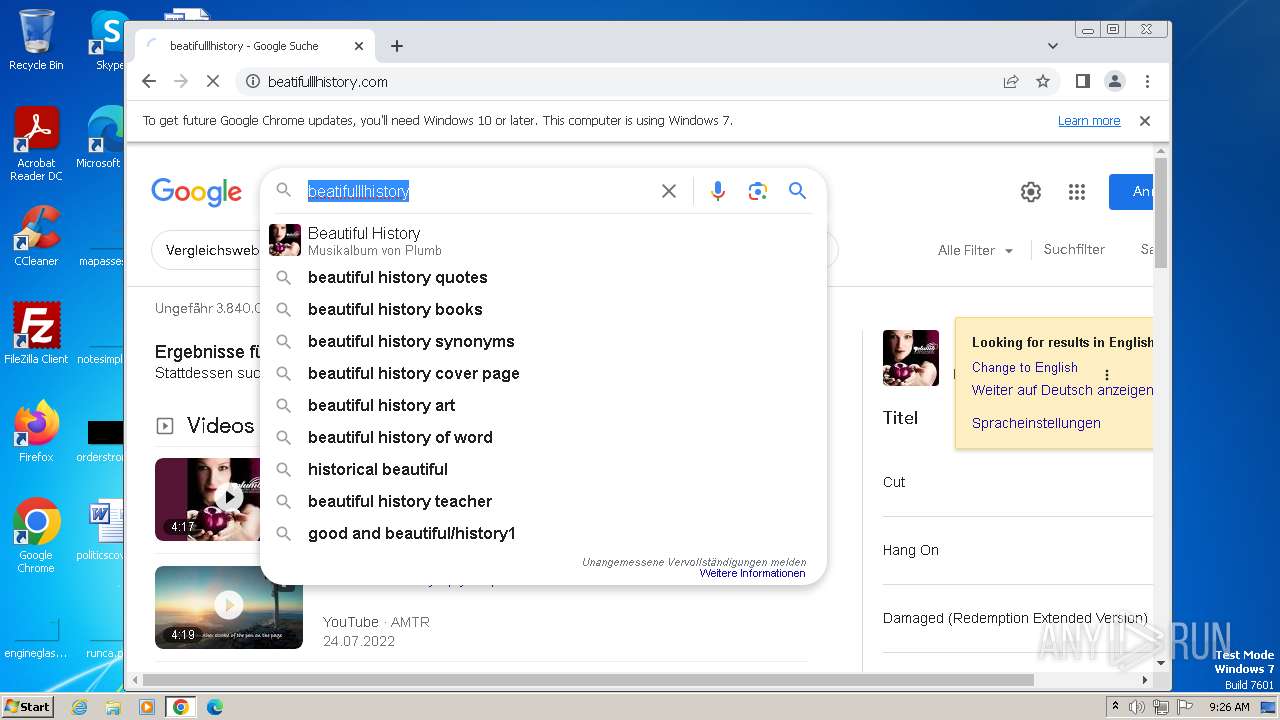Search by image with Google Lens
This screenshot has height=720, width=1280.
click(x=758, y=191)
